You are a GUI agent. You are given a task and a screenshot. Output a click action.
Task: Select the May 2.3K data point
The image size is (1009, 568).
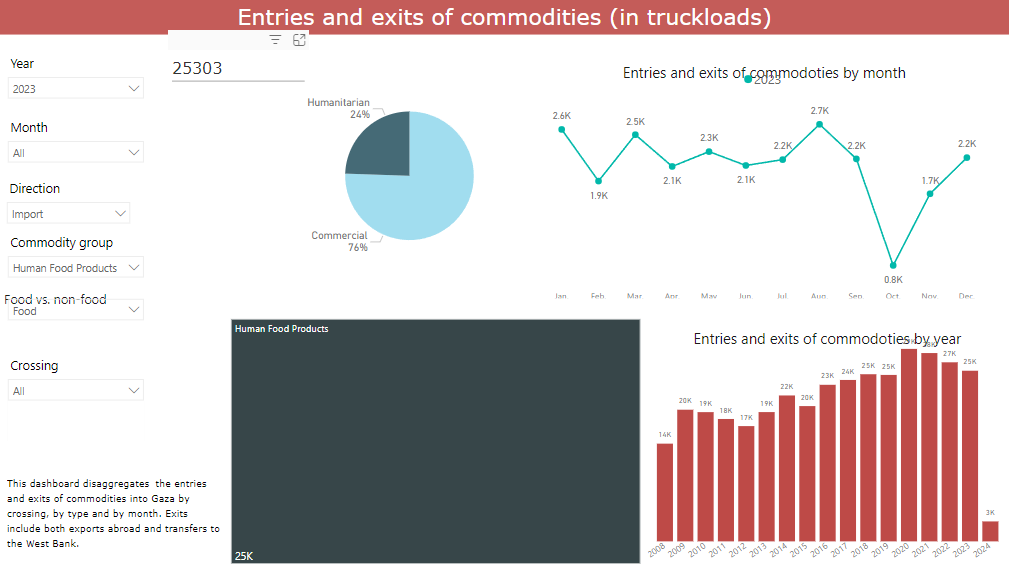click(x=709, y=152)
